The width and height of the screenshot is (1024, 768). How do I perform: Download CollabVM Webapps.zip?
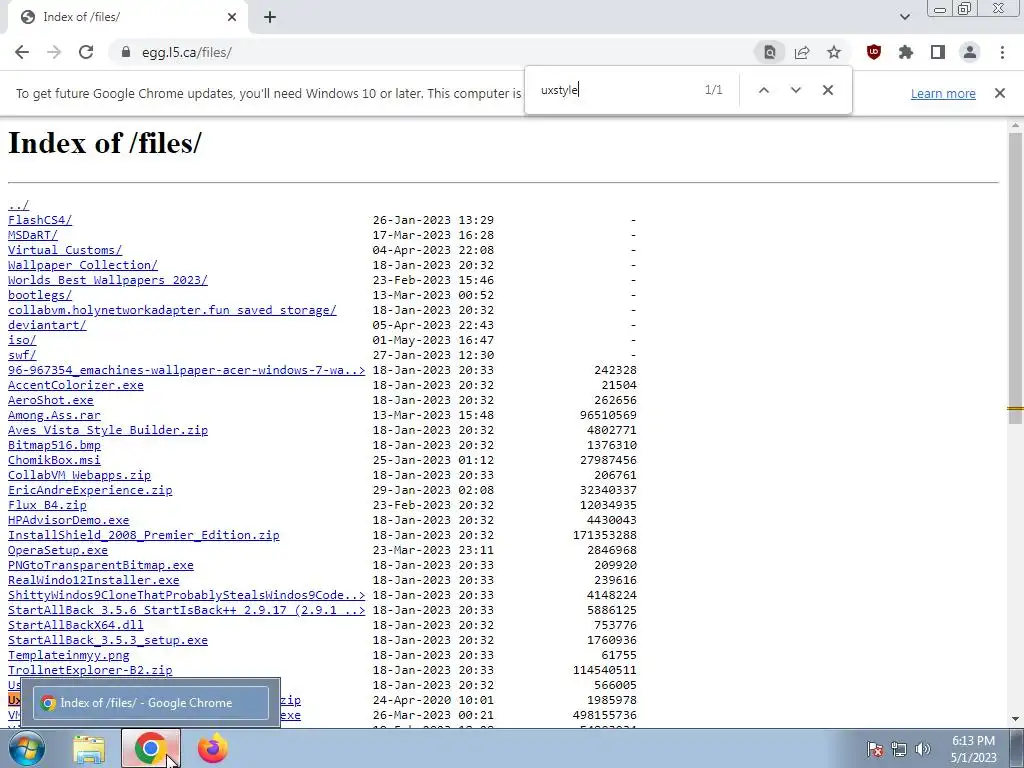[79, 475]
